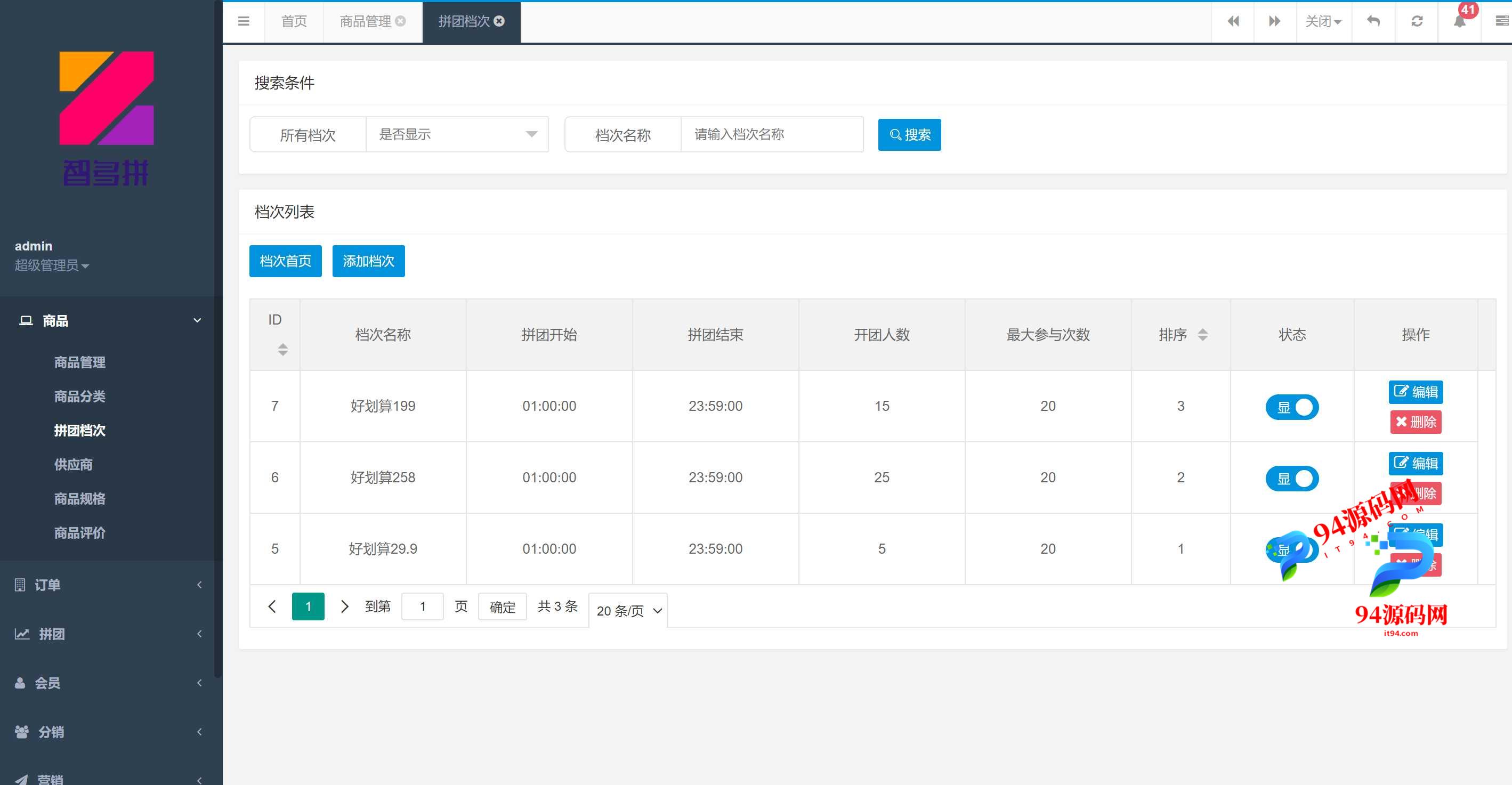
Task: Switch to the 首页 tab
Action: pyautogui.click(x=294, y=21)
